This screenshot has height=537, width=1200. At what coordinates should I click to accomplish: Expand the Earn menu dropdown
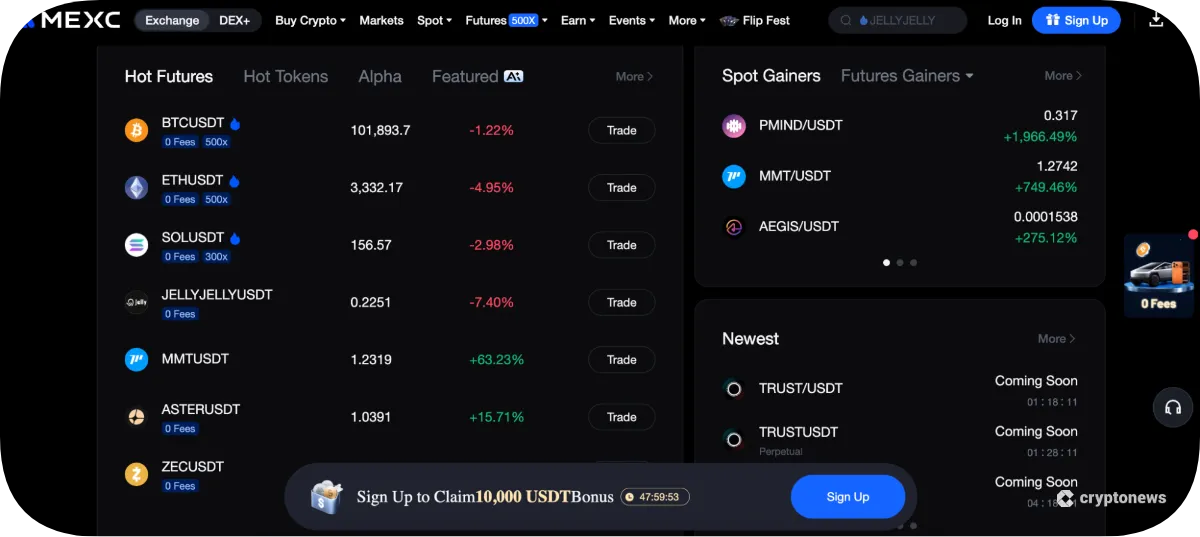pyautogui.click(x=578, y=20)
